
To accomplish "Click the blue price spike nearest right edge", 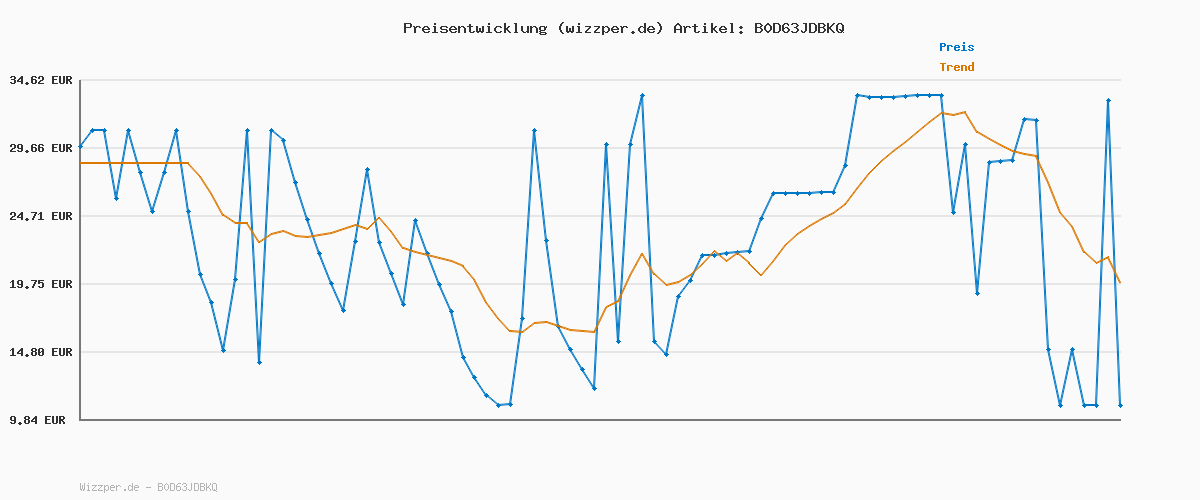I will (x=1108, y=100).
